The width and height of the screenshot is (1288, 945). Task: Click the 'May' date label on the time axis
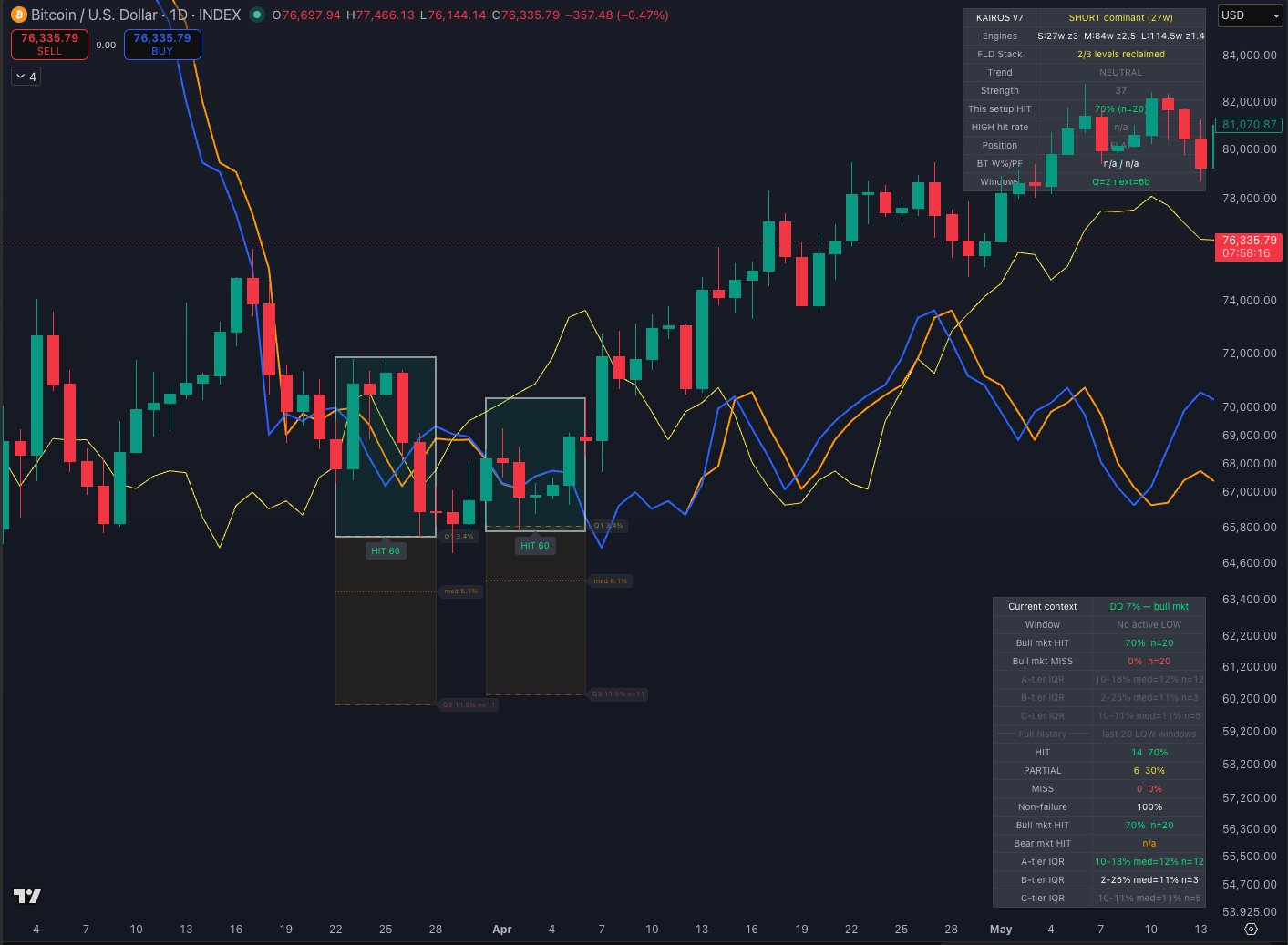1001,930
